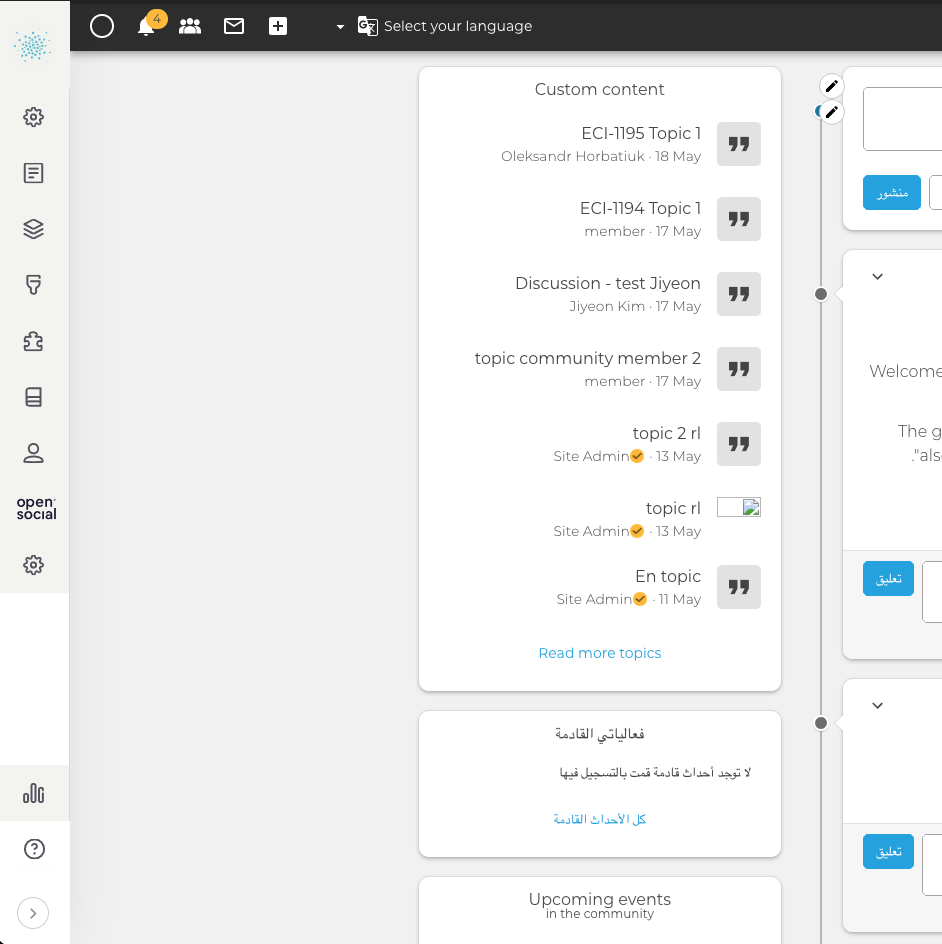Click the person icon in the sidebar
The width and height of the screenshot is (942, 944).
pos(33,453)
